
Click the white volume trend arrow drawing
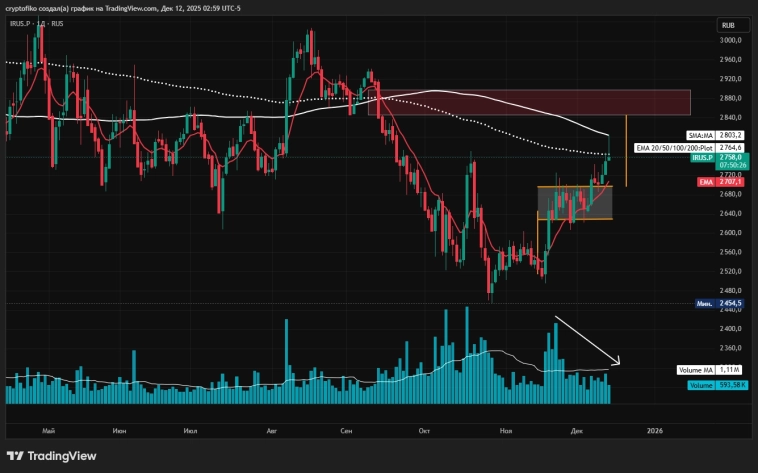[588, 341]
